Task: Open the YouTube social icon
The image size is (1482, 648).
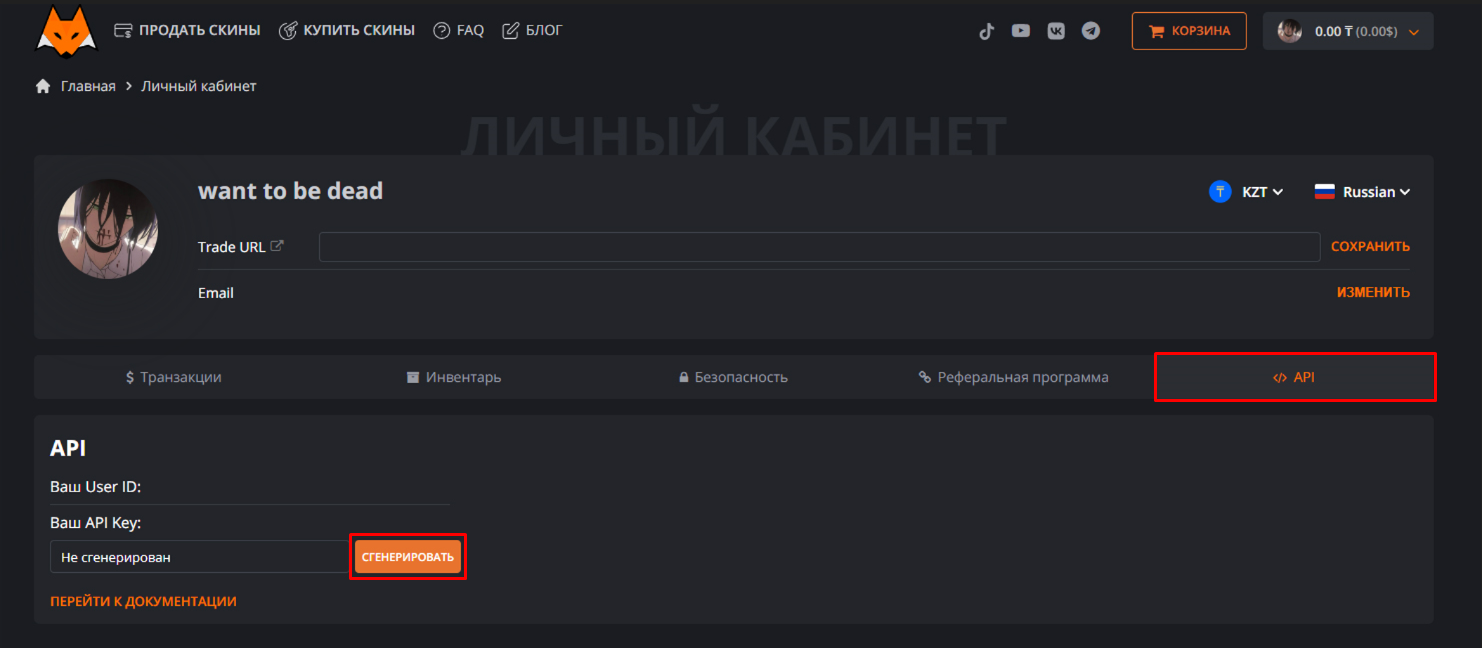Action: (x=1020, y=31)
